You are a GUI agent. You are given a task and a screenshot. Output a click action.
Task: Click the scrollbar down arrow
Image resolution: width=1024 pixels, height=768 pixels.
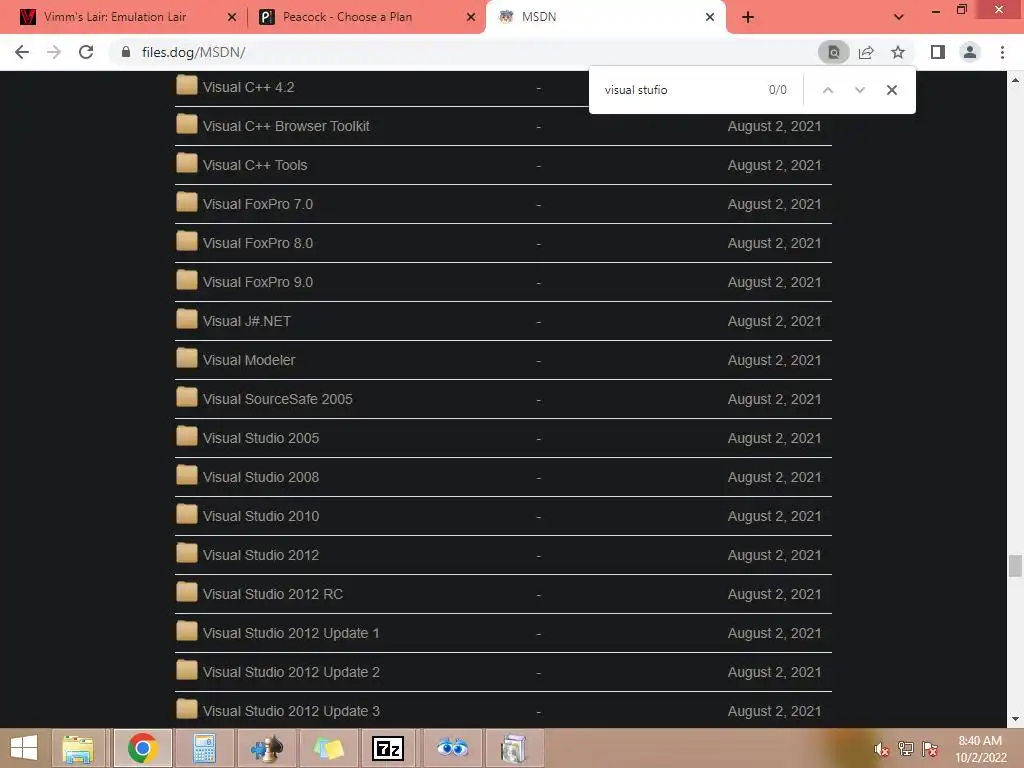click(1015, 720)
